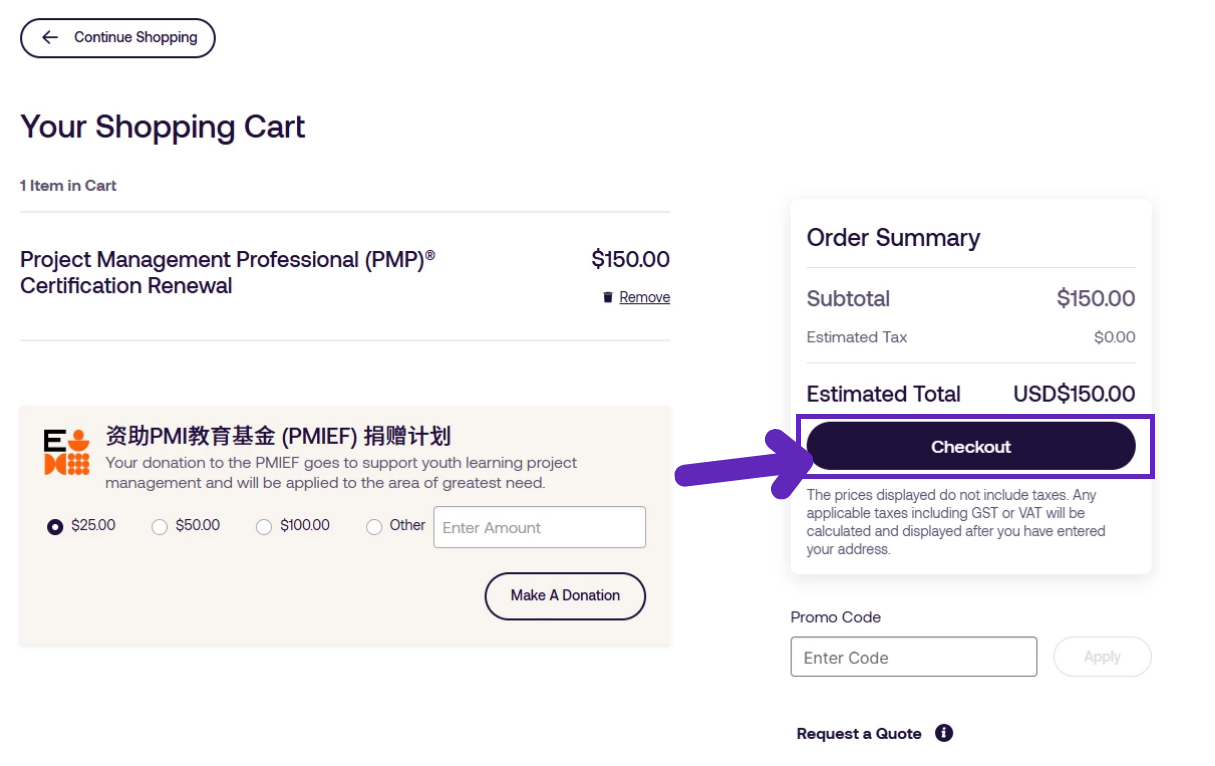Viewport: 1215px width, 766px height.
Task: Click the trash icon next to Remove
Action: [607, 297]
